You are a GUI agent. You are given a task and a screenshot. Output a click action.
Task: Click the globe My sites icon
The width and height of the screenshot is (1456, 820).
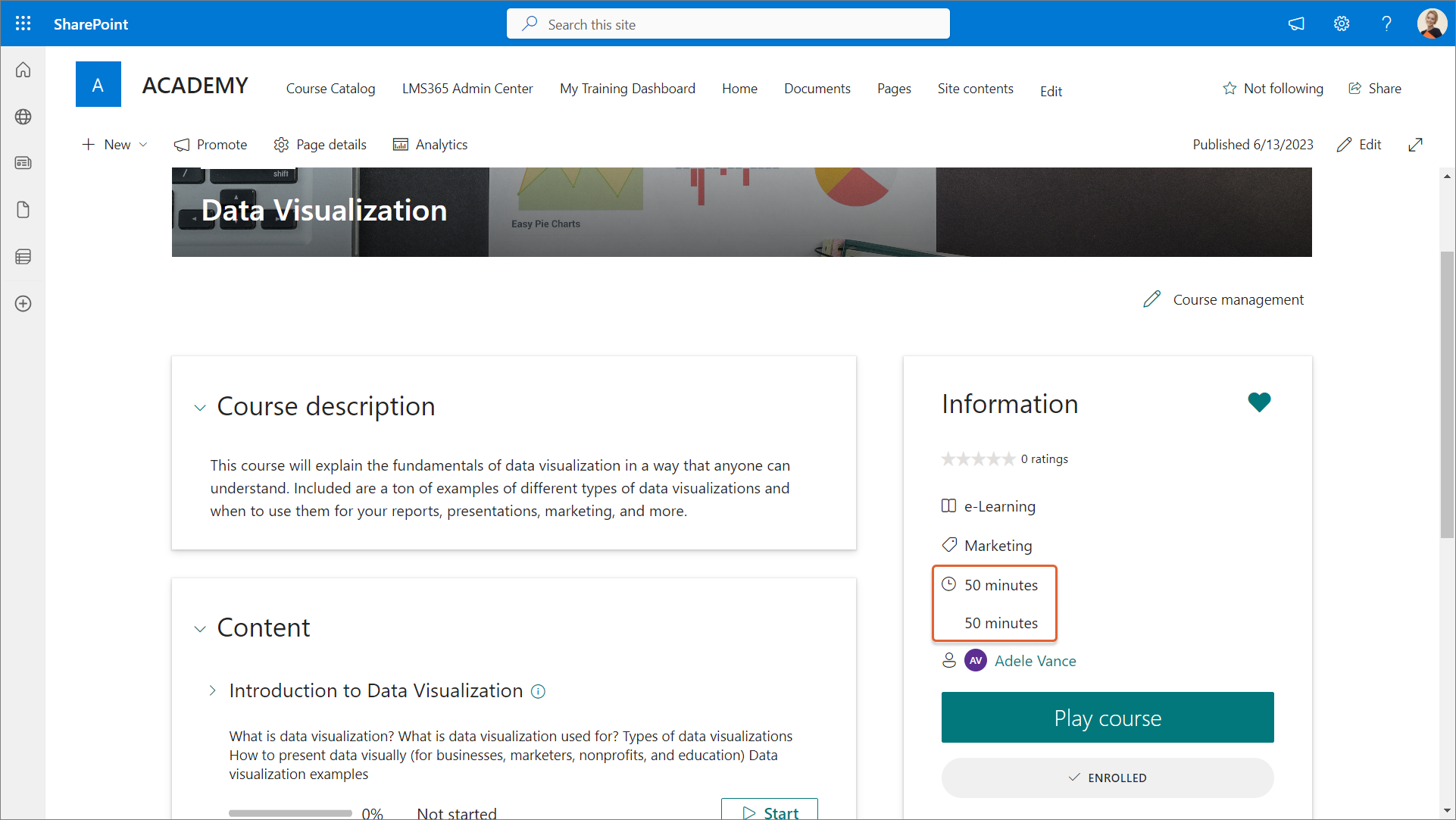(x=23, y=117)
